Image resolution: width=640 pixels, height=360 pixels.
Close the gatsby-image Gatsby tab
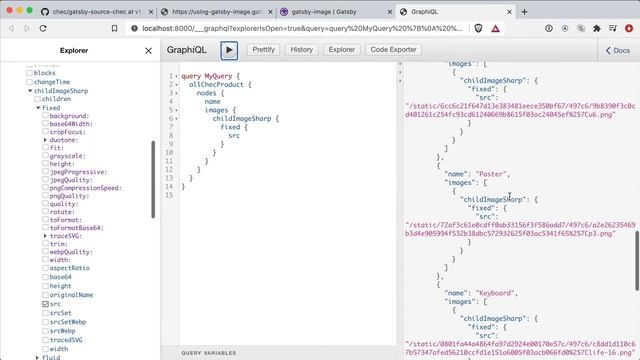point(390,12)
